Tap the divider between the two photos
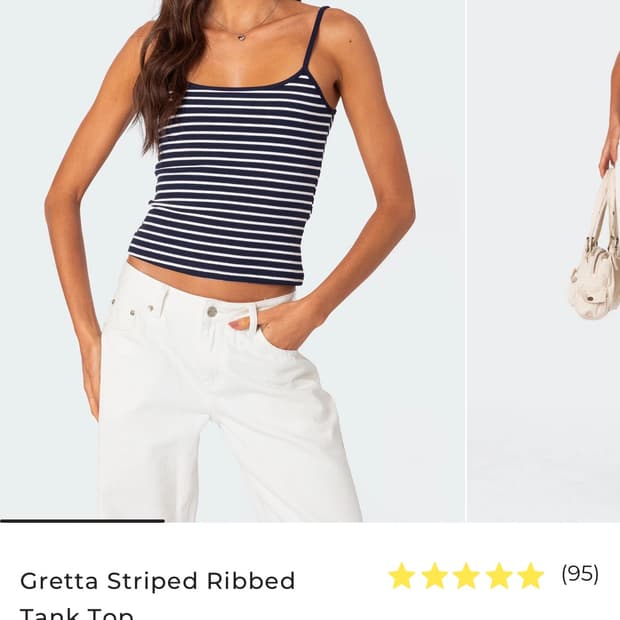The width and height of the screenshot is (620, 620). (x=467, y=261)
